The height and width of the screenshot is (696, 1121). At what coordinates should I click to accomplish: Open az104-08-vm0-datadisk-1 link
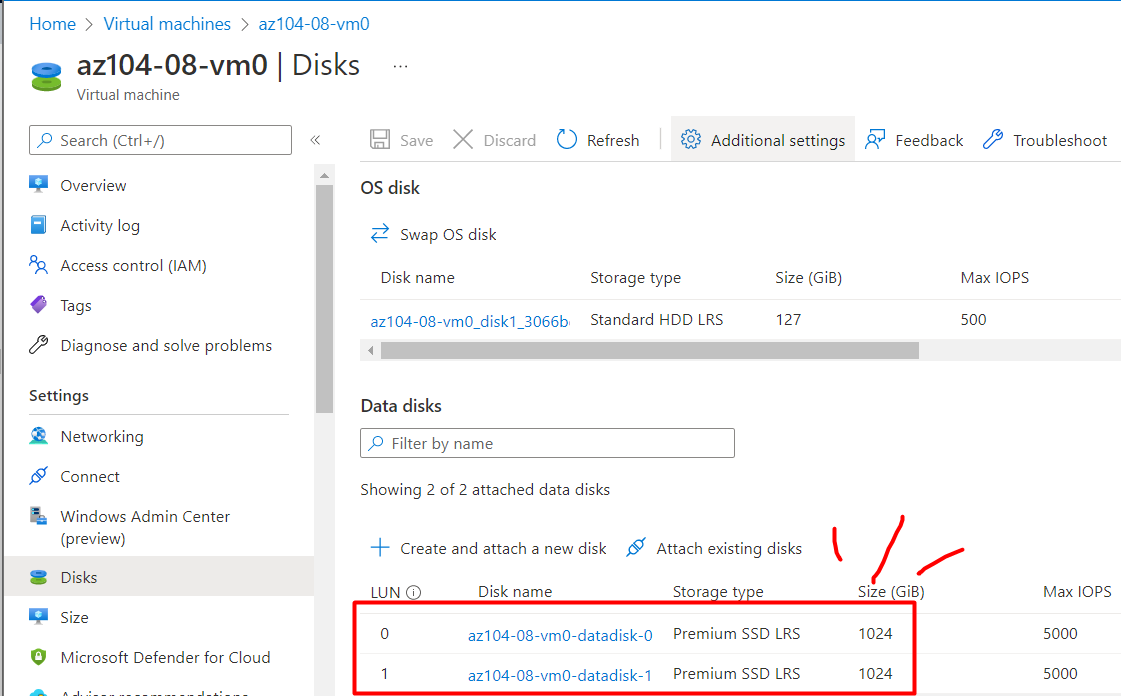click(560, 675)
